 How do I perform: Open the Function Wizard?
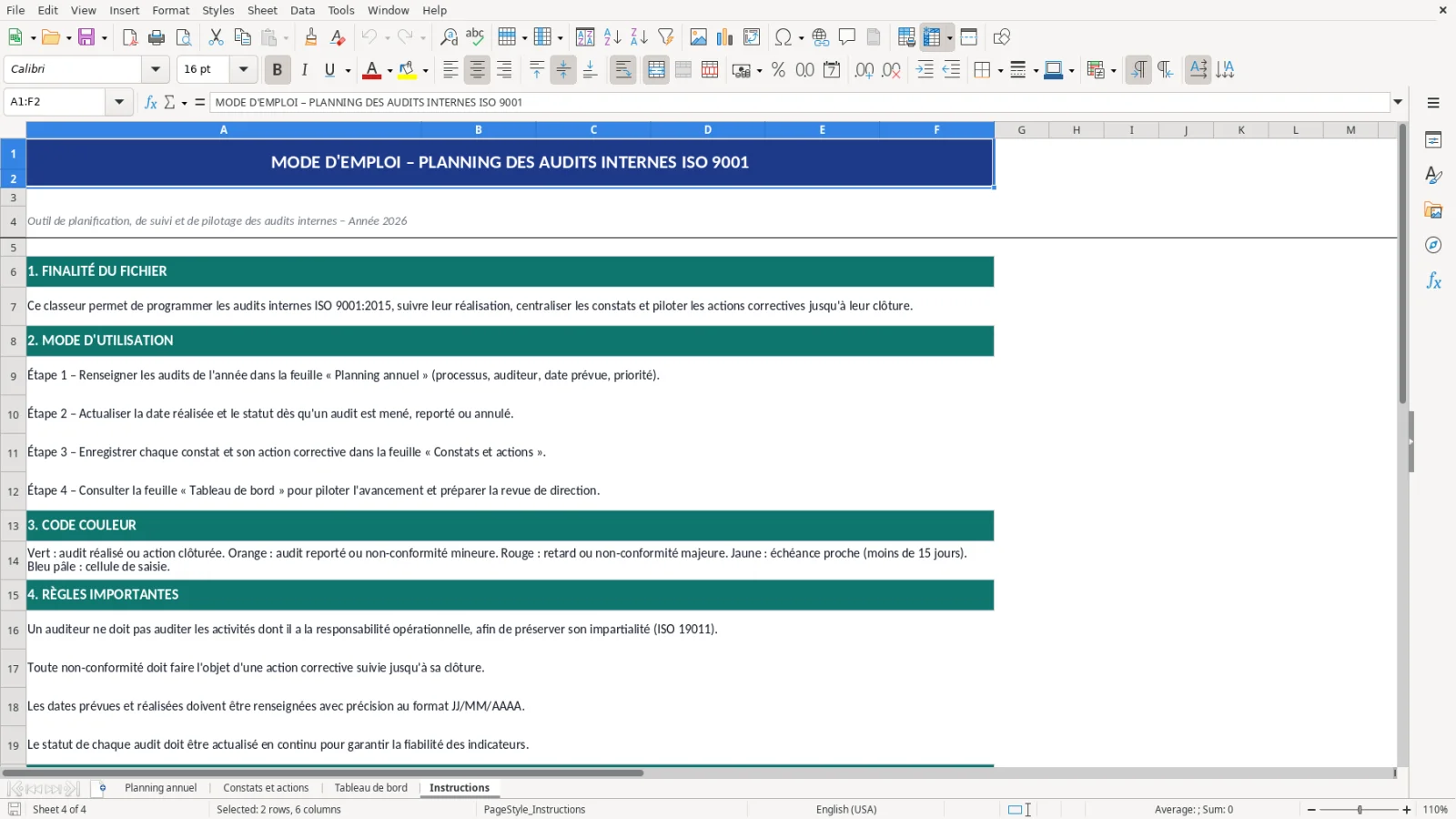(x=151, y=102)
